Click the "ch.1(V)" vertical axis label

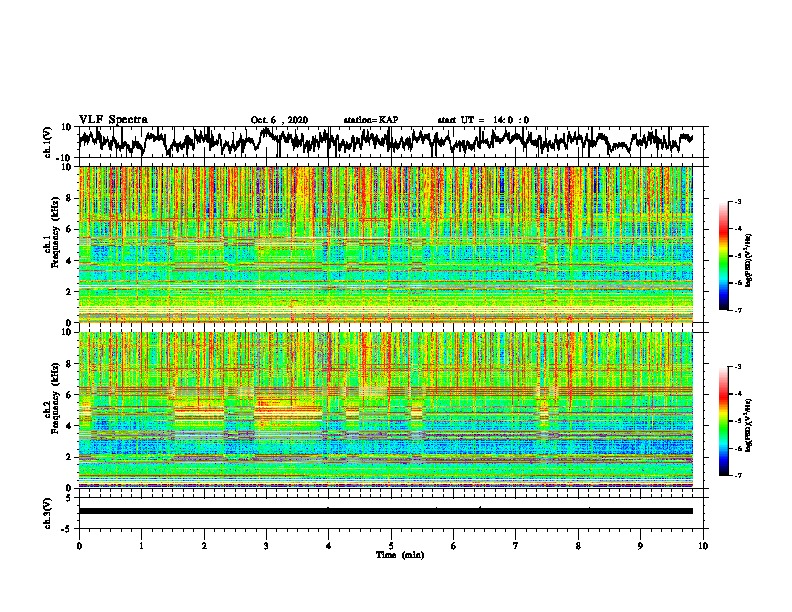tap(48, 142)
